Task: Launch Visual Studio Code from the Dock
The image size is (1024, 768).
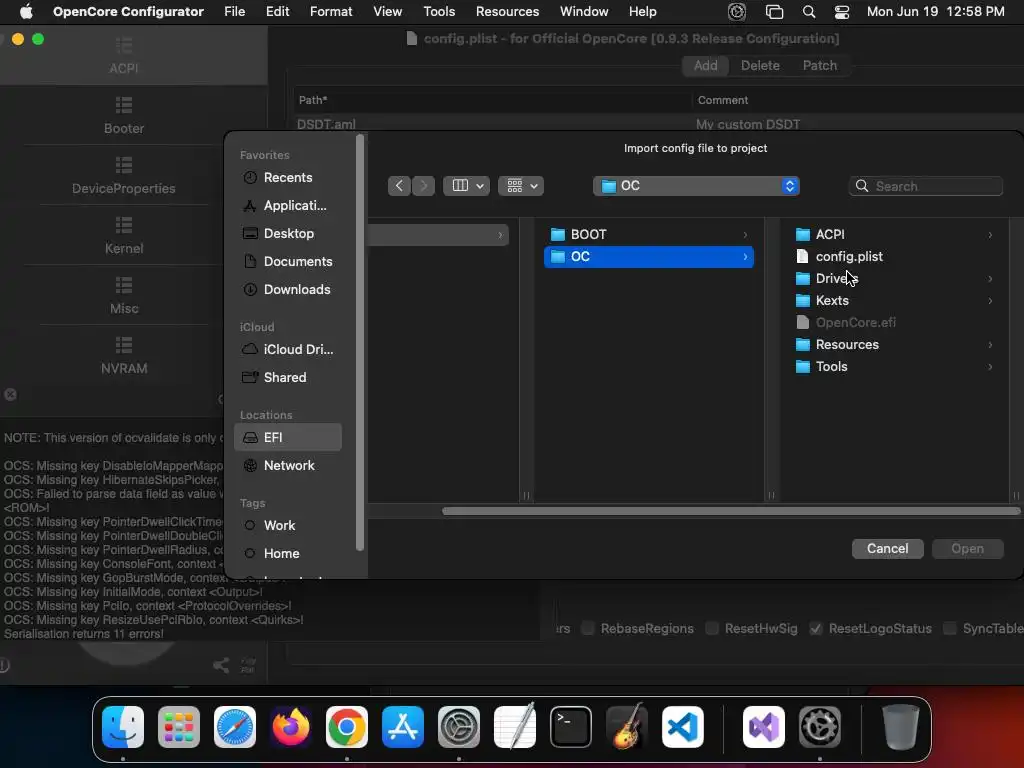Action: point(683,727)
